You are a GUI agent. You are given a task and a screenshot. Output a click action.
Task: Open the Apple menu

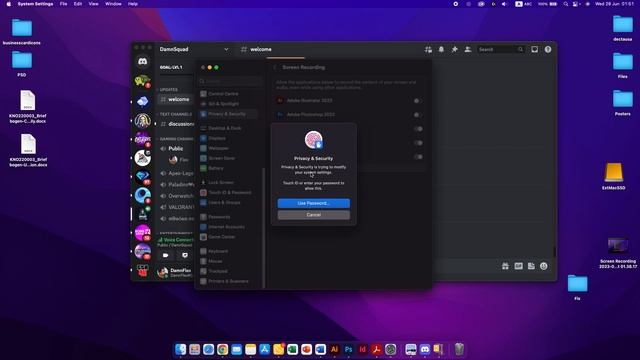[8, 4]
